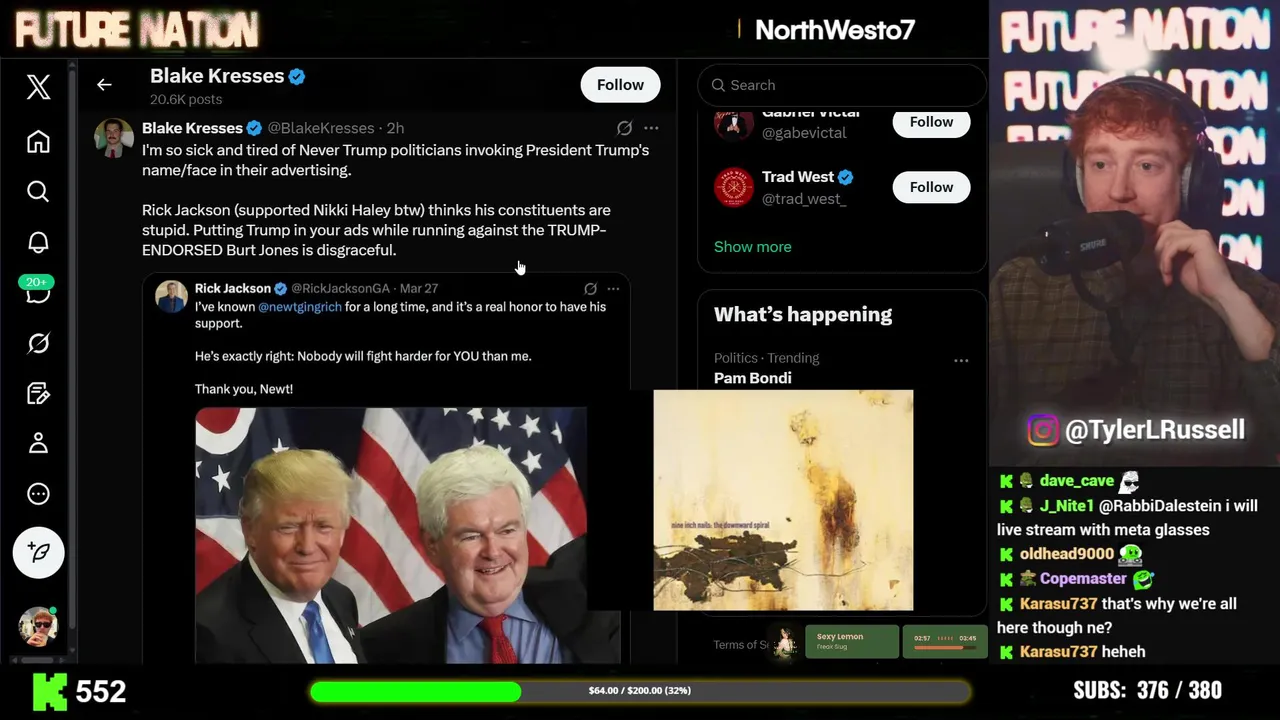Screen dimensions: 1280x720
Task: Click Copemaster's username in chat
Action: (1083, 579)
